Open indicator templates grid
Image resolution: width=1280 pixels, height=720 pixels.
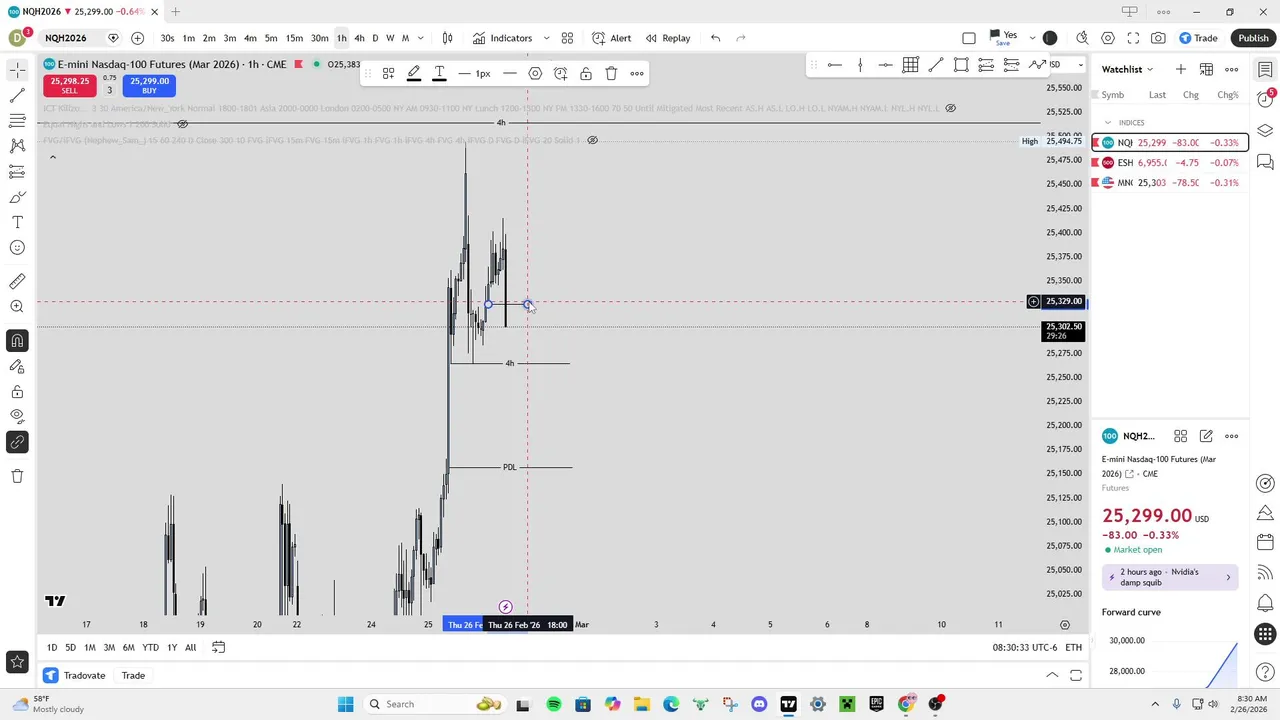pyautogui.click(x=567, y=38)
